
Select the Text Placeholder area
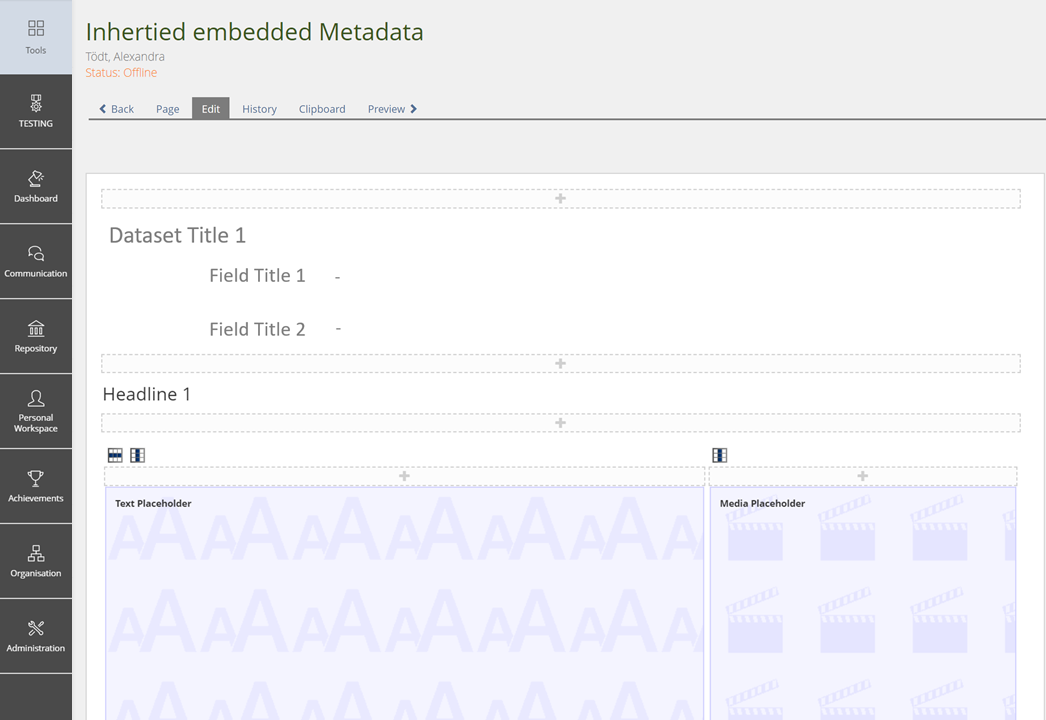point(404,600)
